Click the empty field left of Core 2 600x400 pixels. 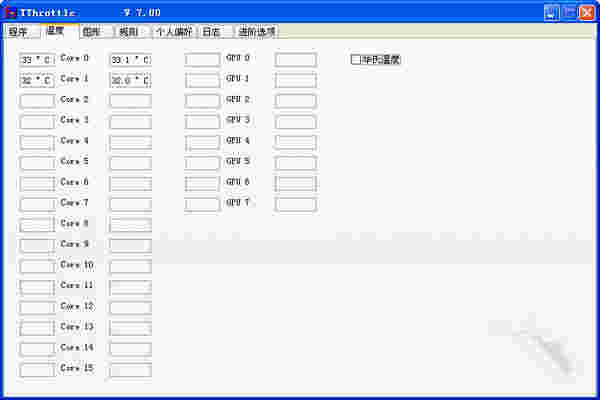pyautogui.click(x=37, y=101)
